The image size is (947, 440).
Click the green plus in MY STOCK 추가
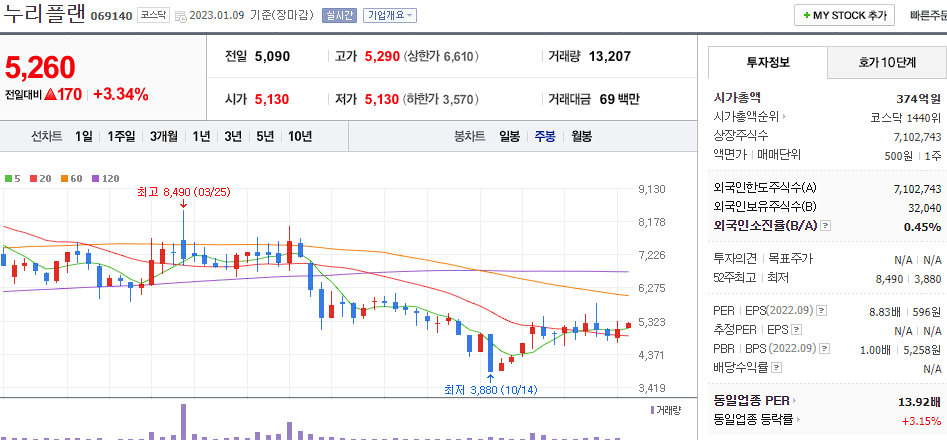click(x=807, y=16)
